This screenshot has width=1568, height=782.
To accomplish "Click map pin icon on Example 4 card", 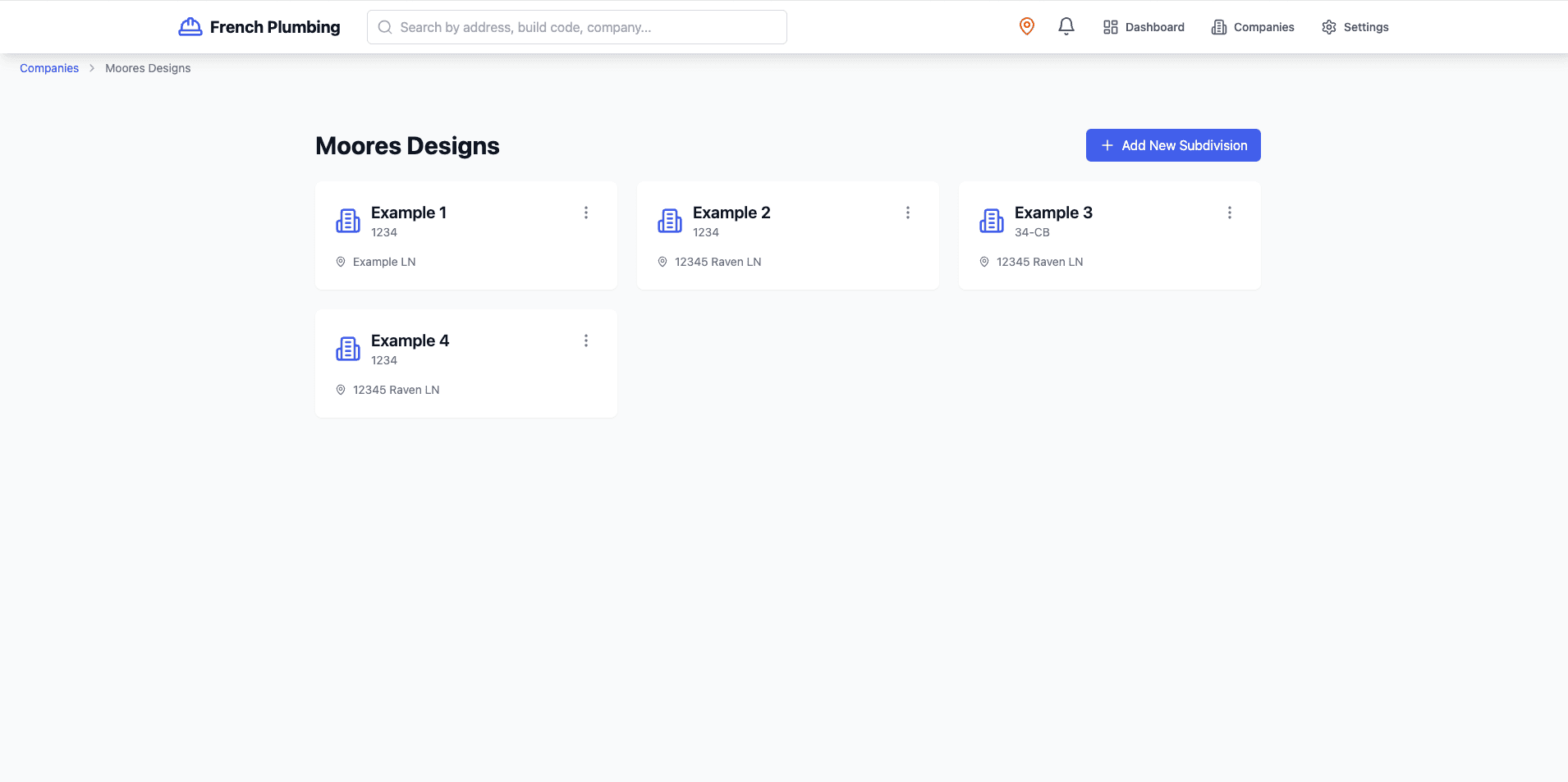I will click(341, 390).
